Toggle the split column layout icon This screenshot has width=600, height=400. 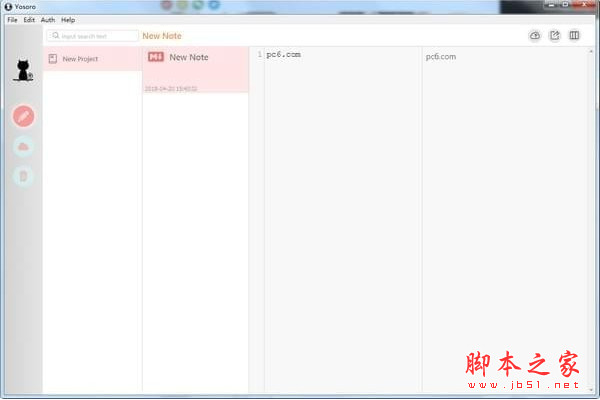[x=574, y=36]
